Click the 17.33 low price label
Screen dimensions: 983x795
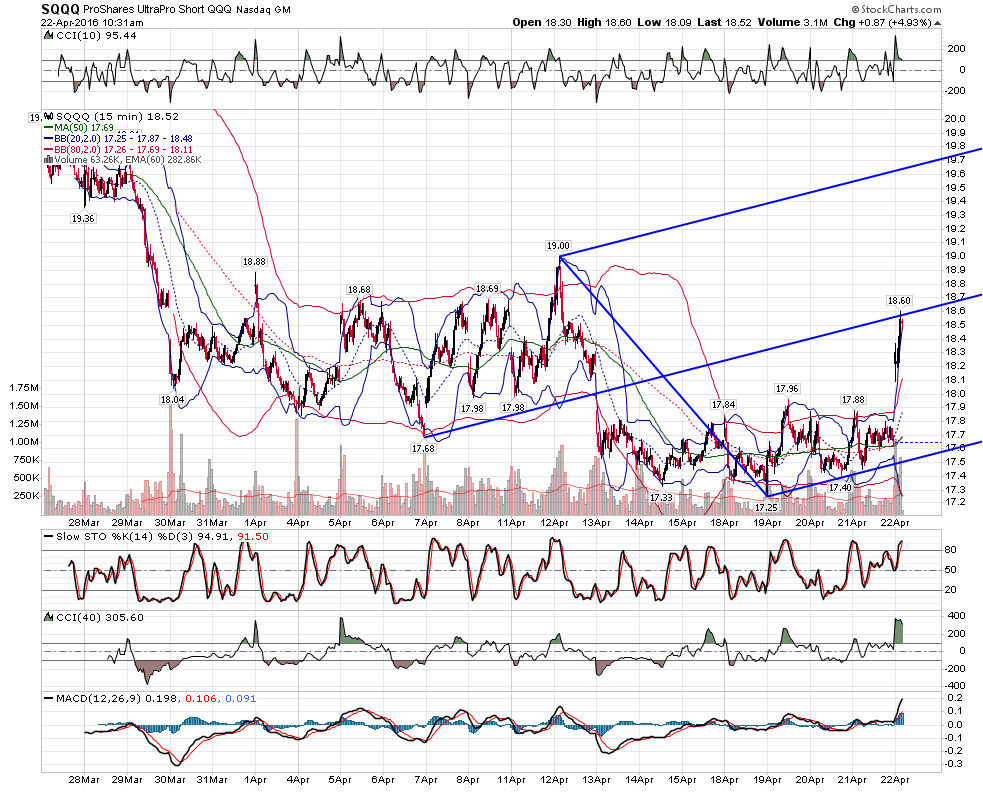point(661,497)
